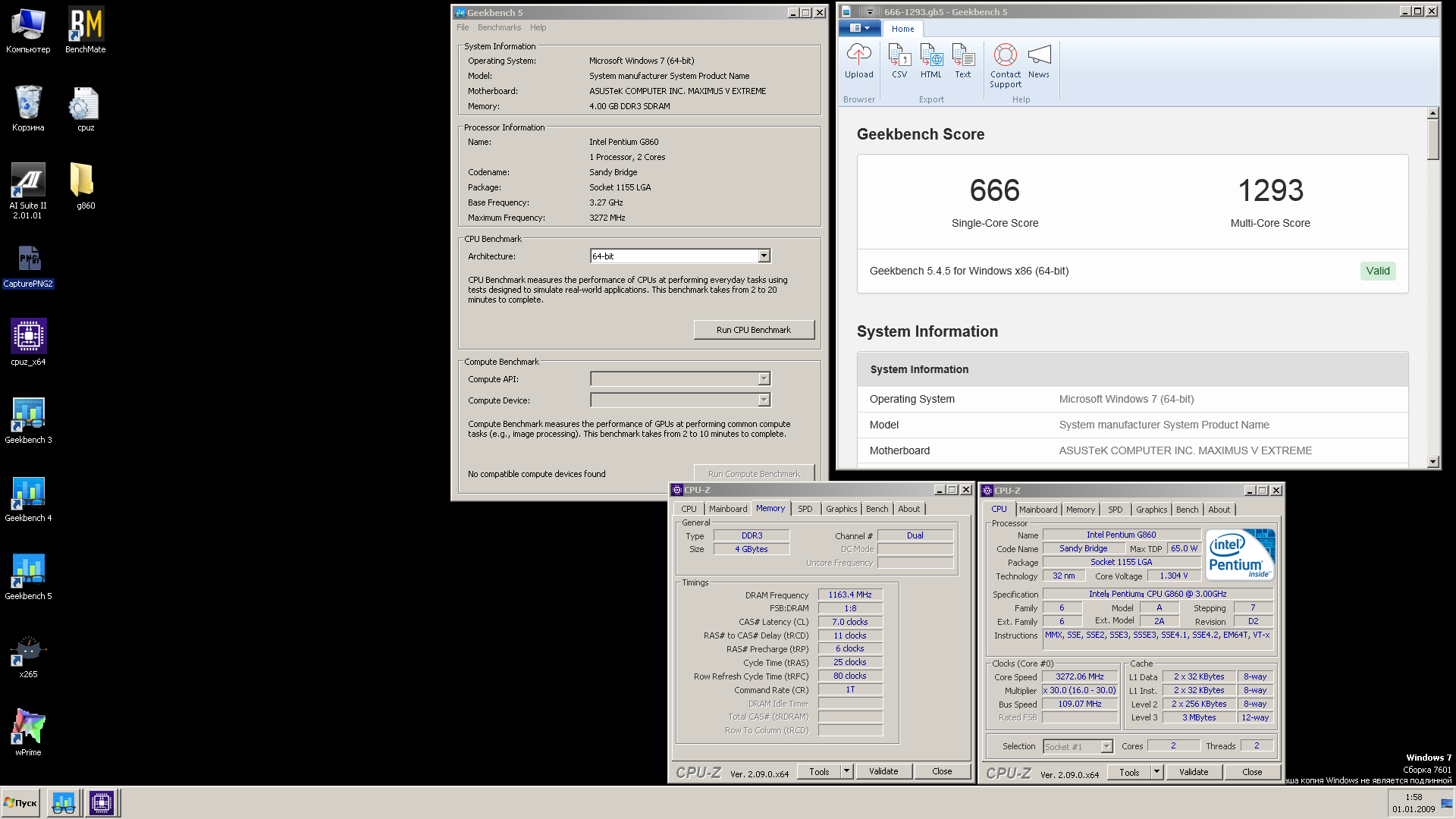Switch to Mainboard tab in Memory CPU-Z window
This screenshot has height=819, width=1456.
[x=728, y=509]
